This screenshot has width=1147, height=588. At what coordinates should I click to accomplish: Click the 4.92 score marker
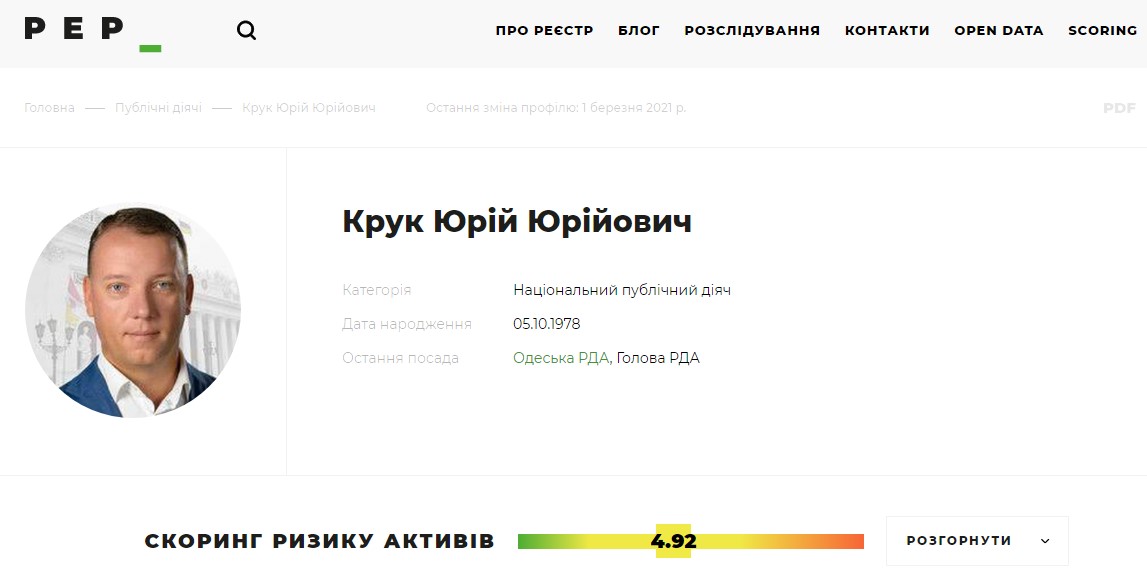click(673, 542)
